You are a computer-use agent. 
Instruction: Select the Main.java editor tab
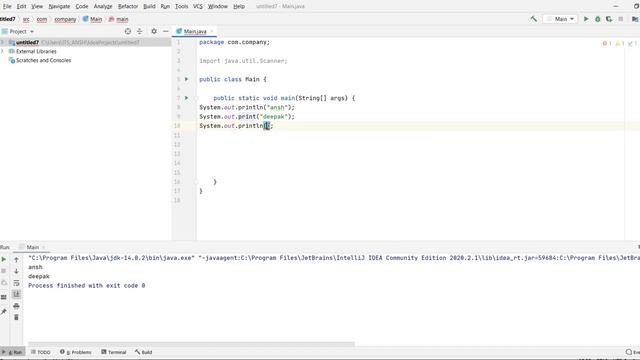(x=195, y=31)
